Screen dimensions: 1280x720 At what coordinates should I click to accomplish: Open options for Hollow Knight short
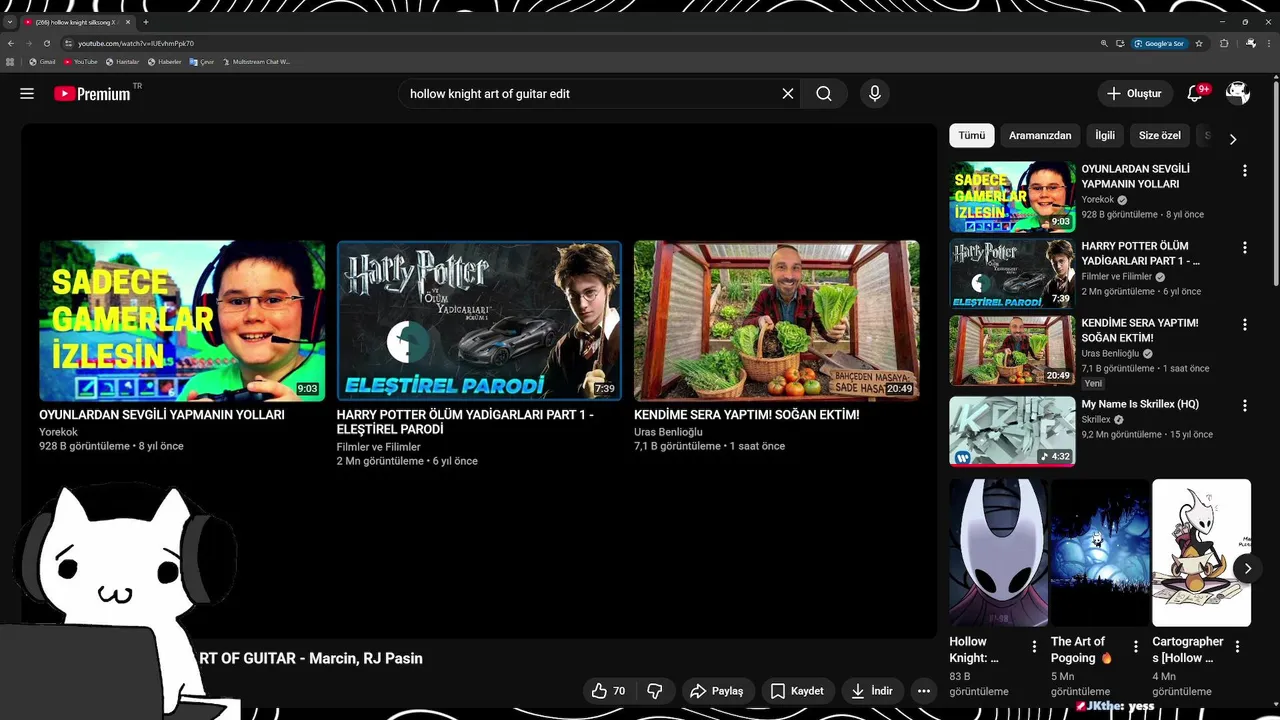(x=1034, y=647)
